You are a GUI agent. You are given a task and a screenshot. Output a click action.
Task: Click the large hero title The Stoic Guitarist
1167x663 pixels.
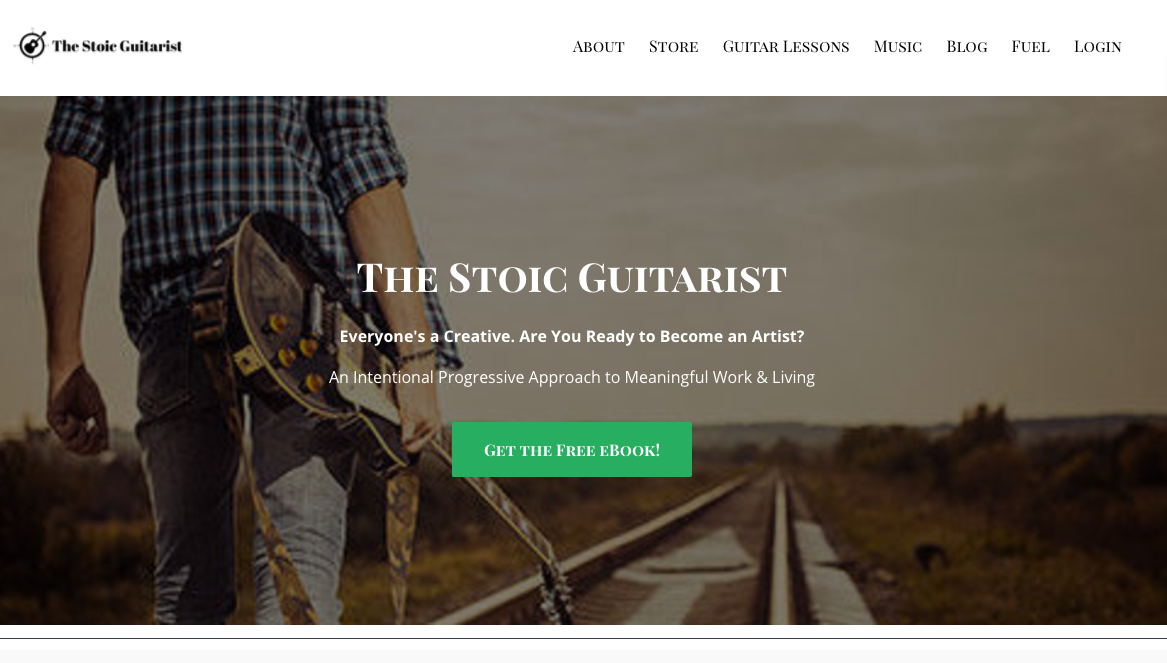[572, 278]
